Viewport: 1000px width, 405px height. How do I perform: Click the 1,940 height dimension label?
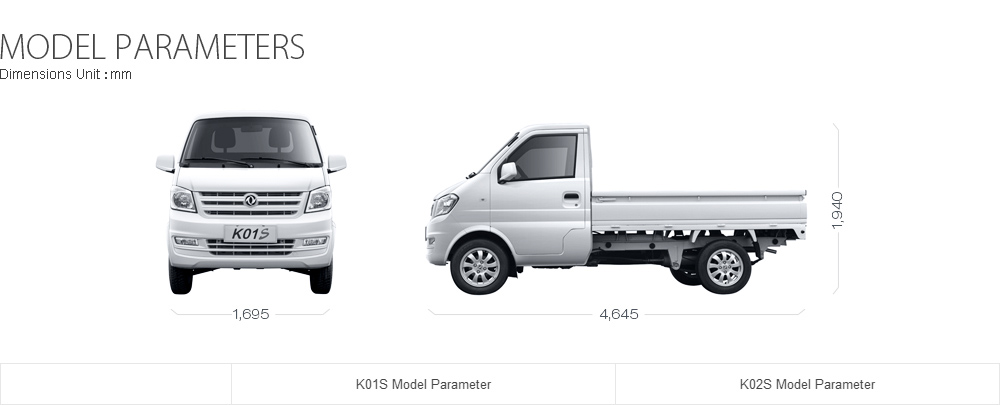[837, 210]
